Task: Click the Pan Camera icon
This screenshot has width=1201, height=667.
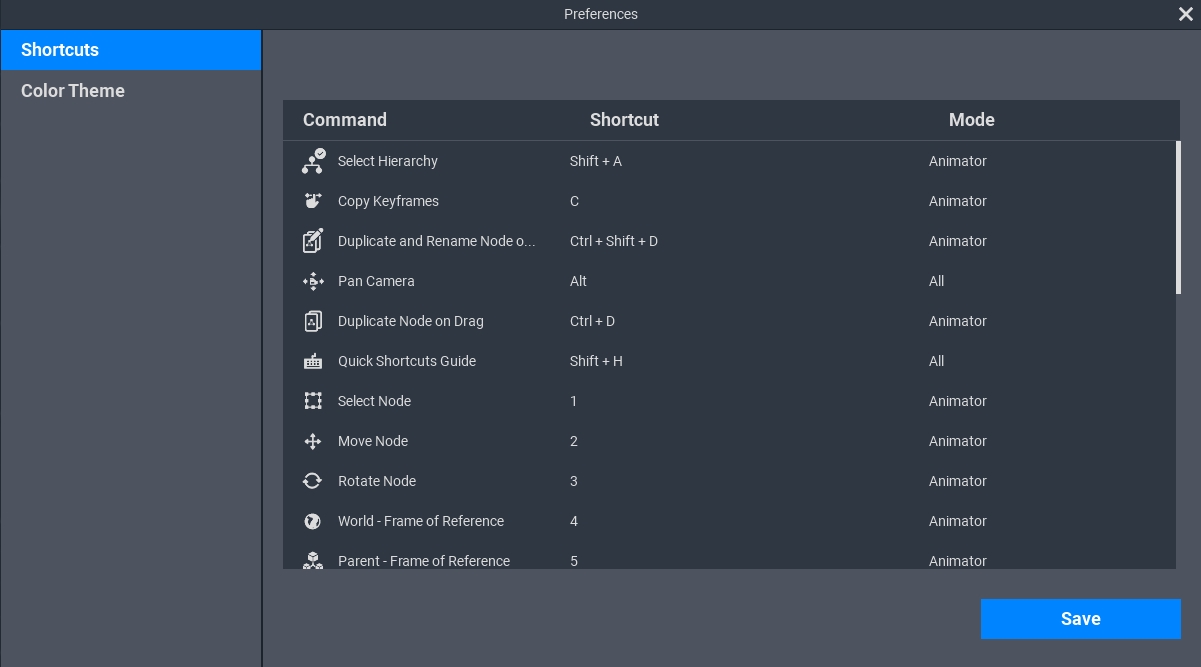Action: pyautogui.click(x=313, y=281)
